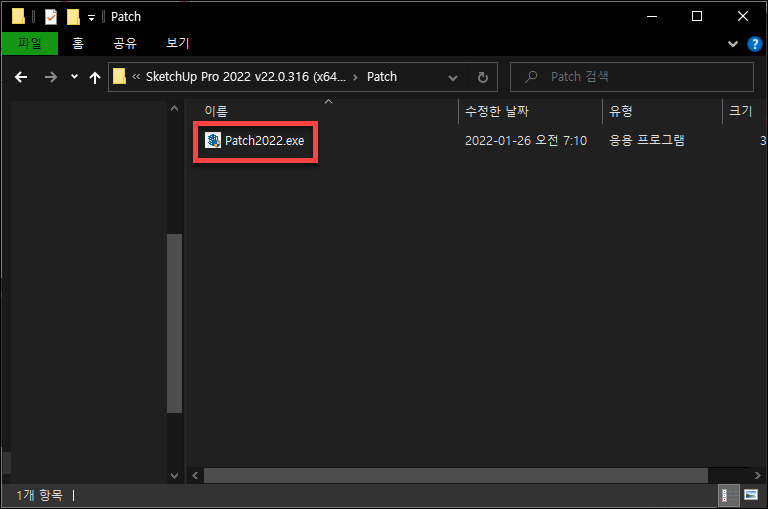Viewport: 768px width, 509px height.
Task: Click the navigation pane scroll up arrow
Action: (174, 108)
